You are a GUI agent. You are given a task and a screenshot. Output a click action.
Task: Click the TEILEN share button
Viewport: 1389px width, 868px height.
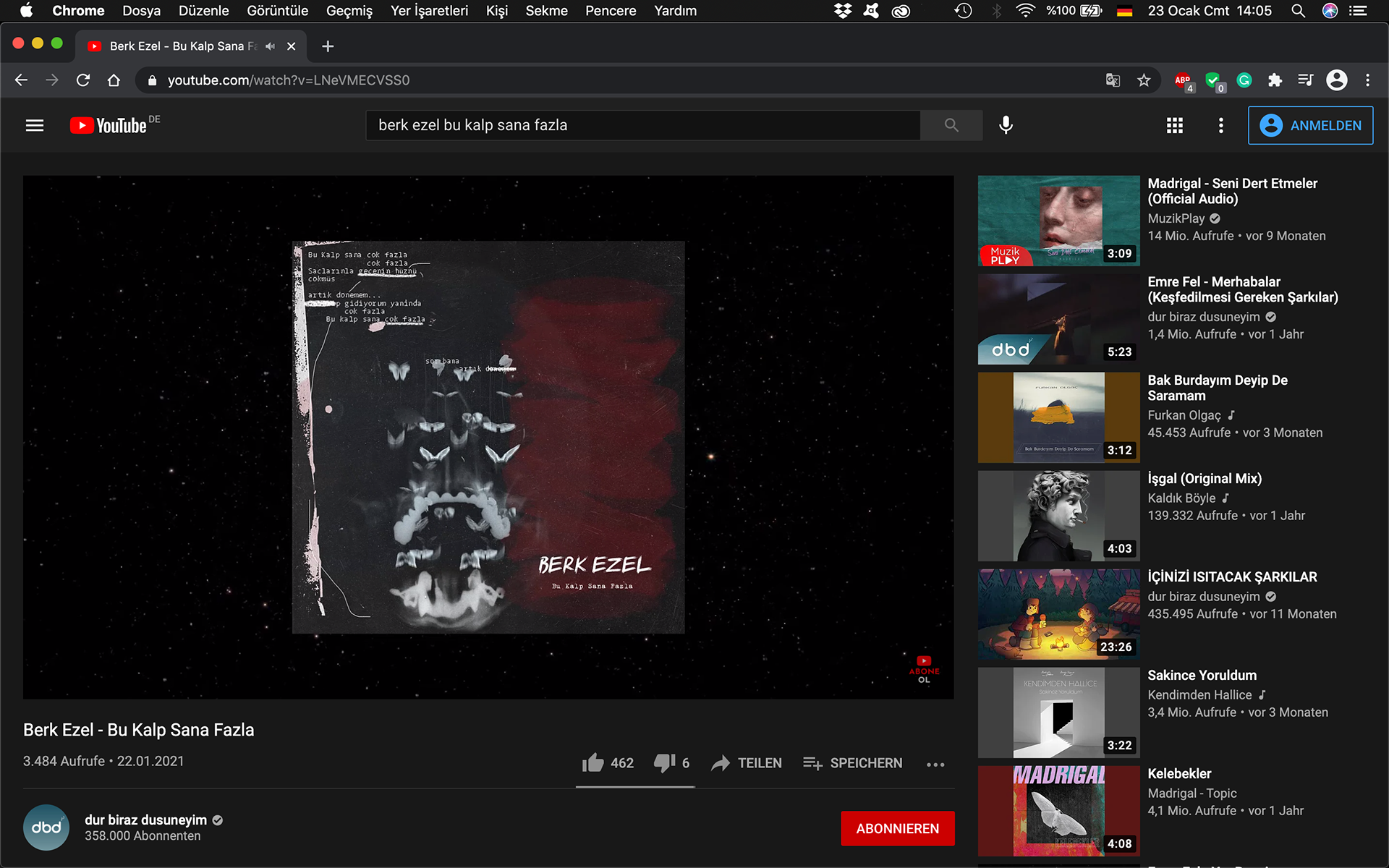pyautogui.click(x=747, y=763)
